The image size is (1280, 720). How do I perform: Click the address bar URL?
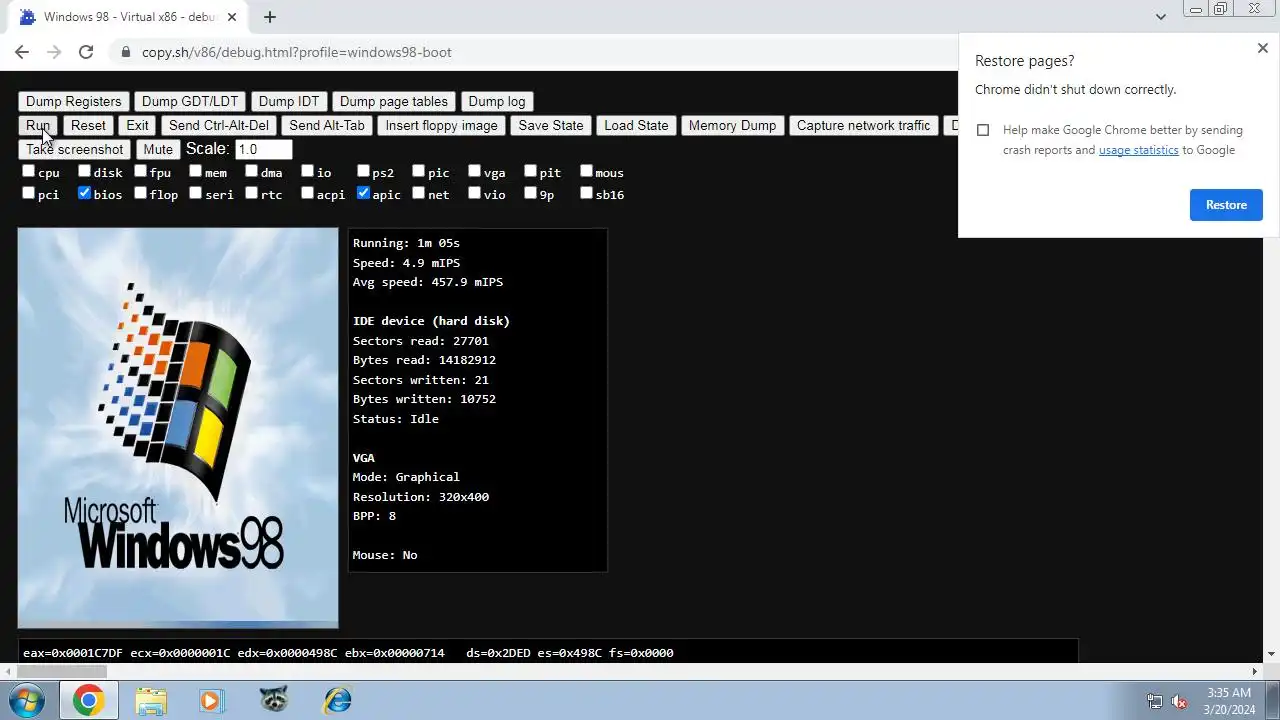point(296,52)
